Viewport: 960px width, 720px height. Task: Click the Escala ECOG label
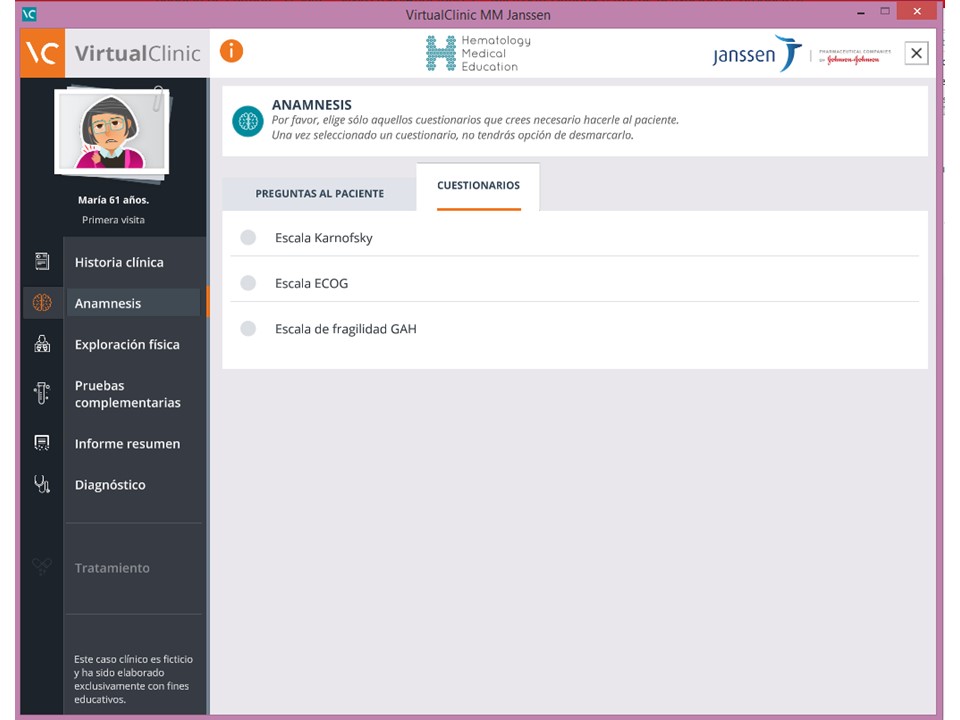[311, 283]
